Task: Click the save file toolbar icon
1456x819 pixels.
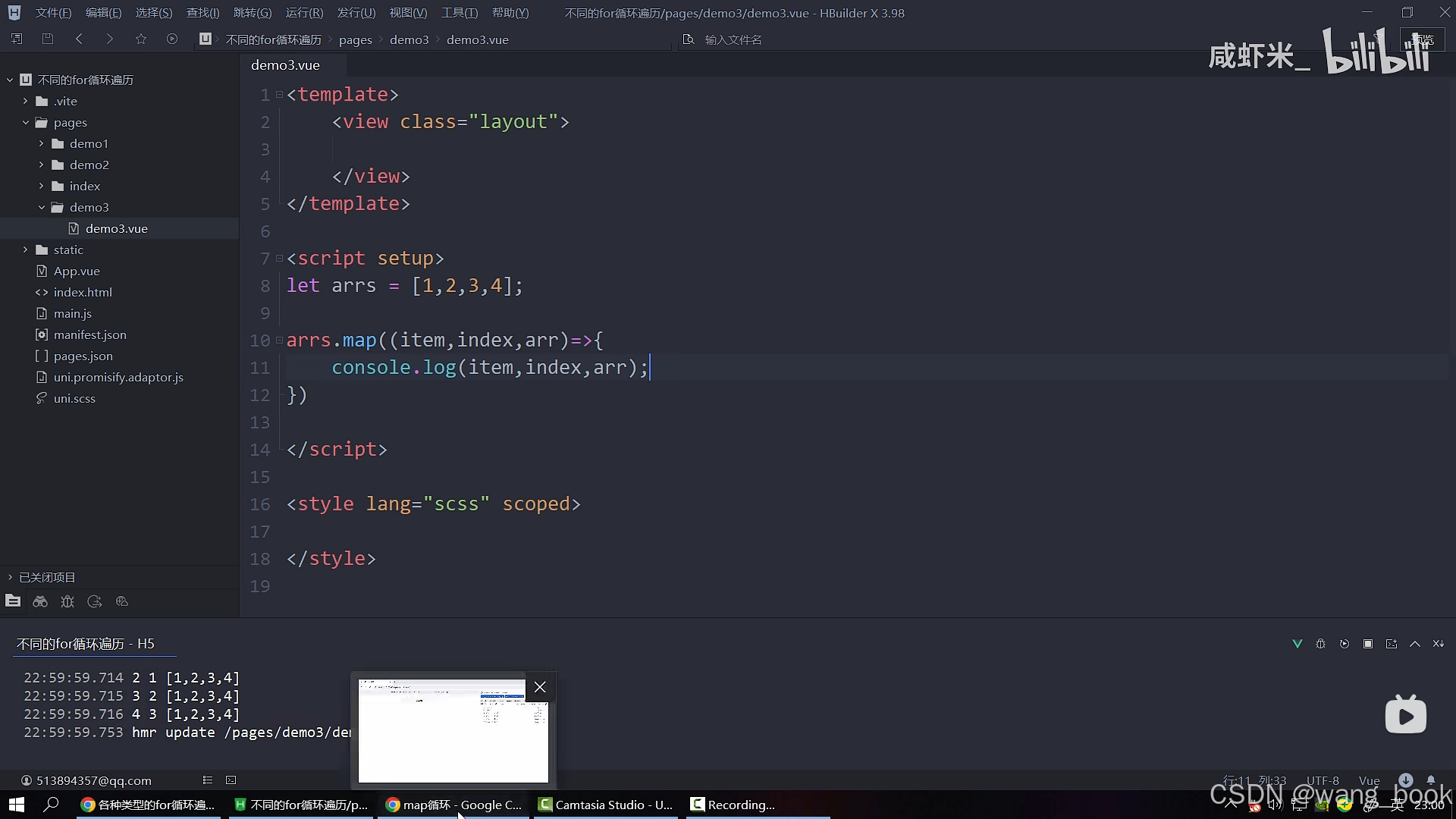Action: coord(47,39)
